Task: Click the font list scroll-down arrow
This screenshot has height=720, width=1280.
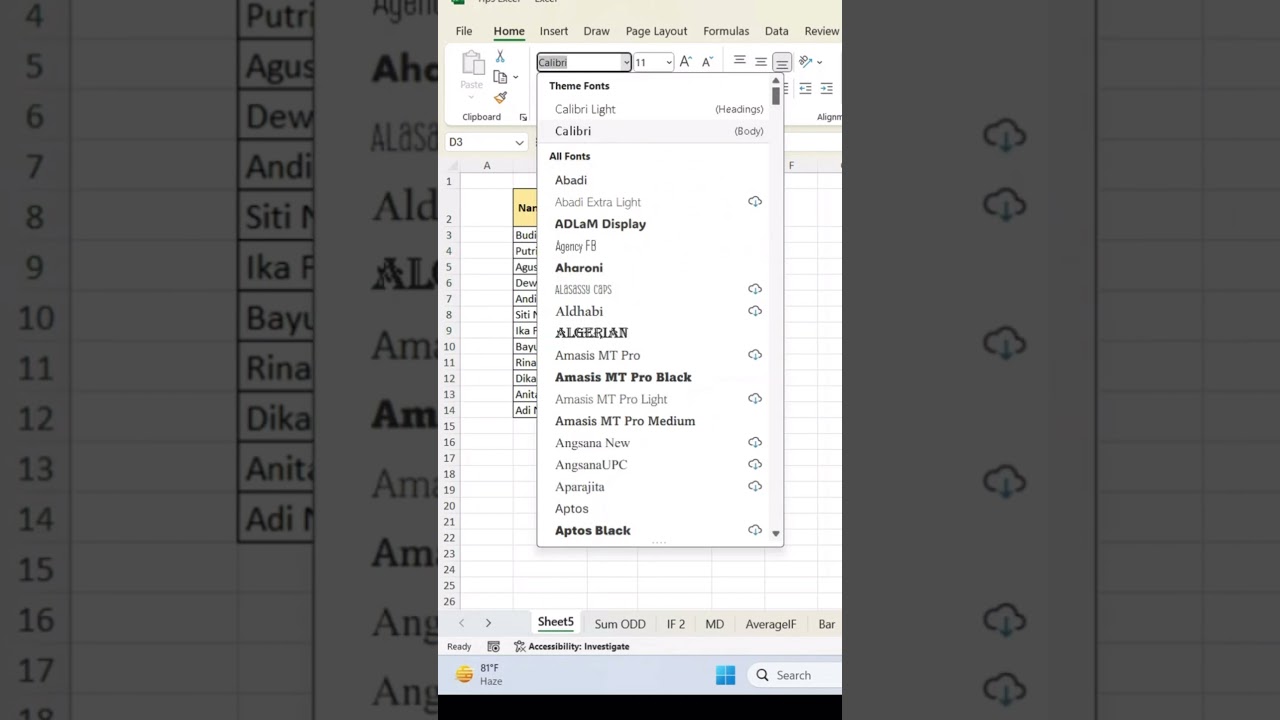Action: (x=776, y=533)
